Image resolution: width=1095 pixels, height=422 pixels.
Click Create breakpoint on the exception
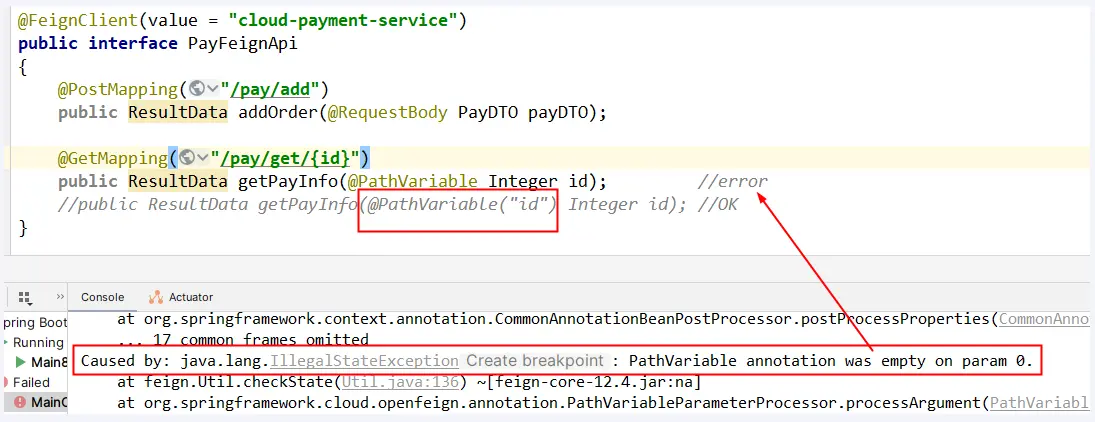click(x=535, y=360)
